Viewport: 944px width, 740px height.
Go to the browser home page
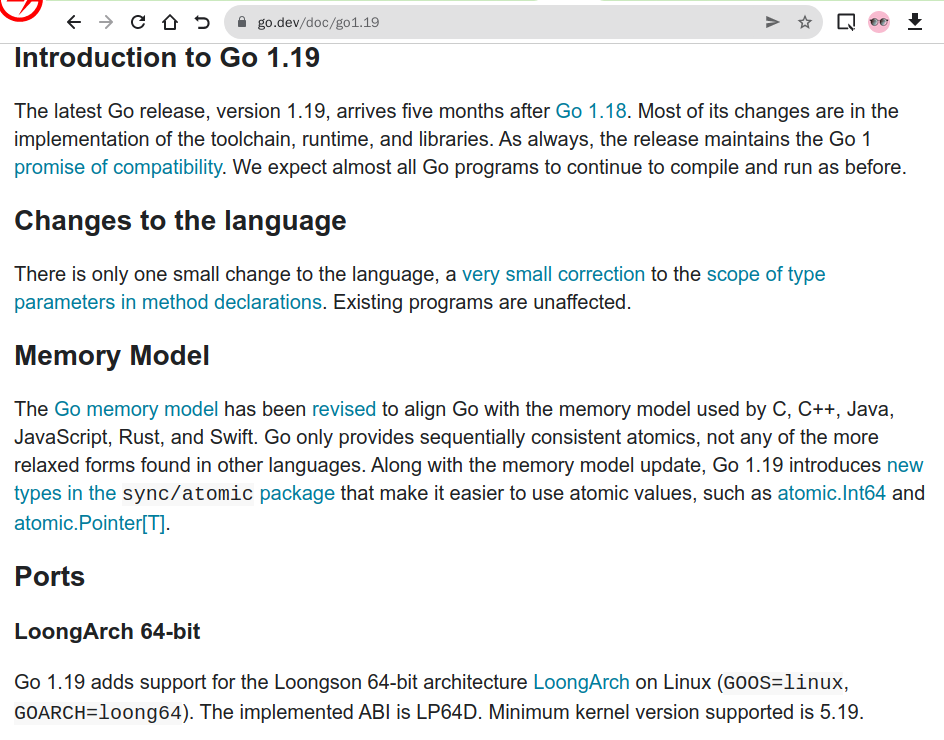click(x=170, y=22)
